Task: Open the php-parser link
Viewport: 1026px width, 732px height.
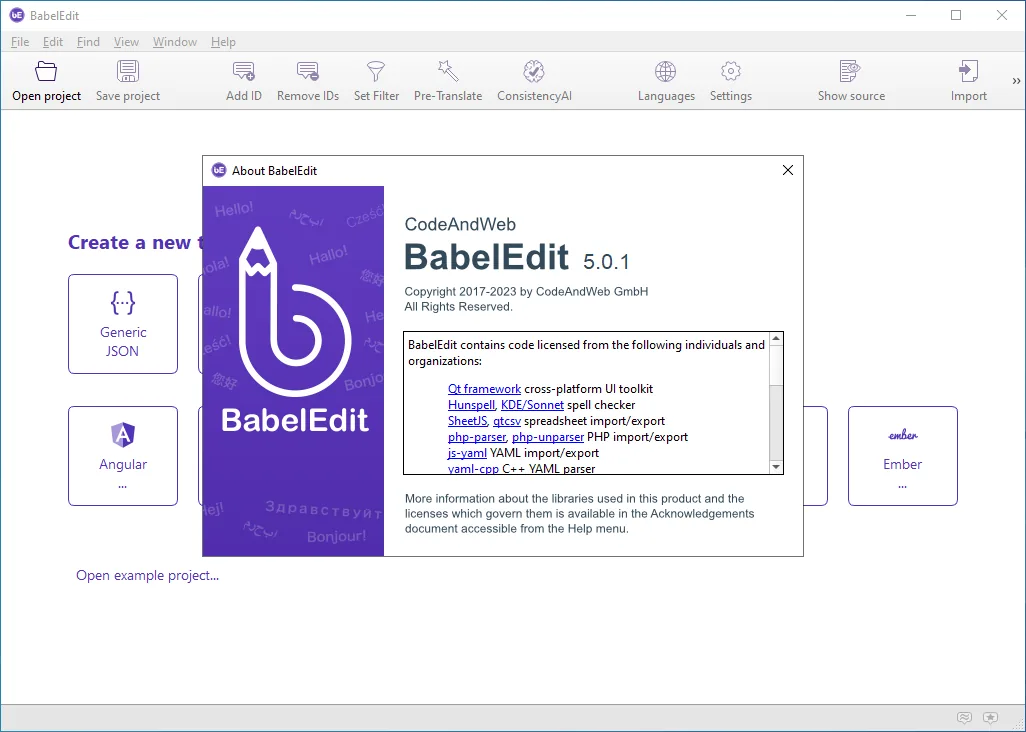Action: pos(477,437)
